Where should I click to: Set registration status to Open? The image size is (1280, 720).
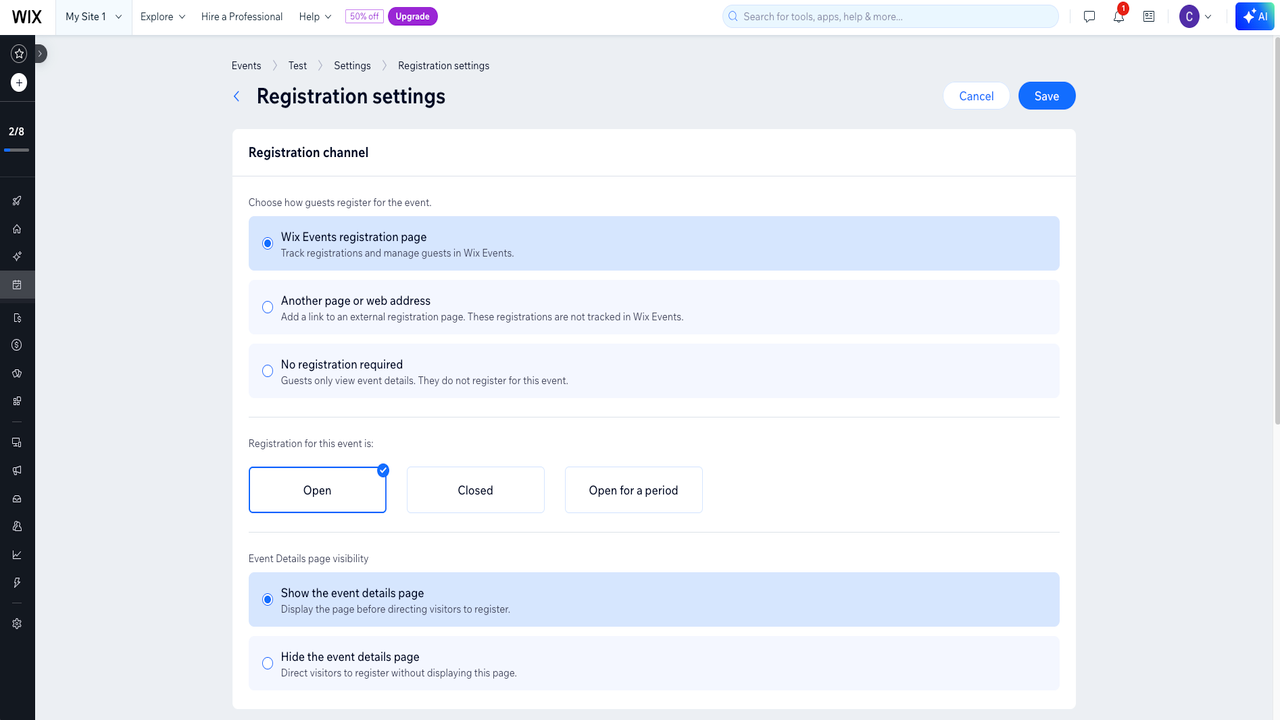317,490
